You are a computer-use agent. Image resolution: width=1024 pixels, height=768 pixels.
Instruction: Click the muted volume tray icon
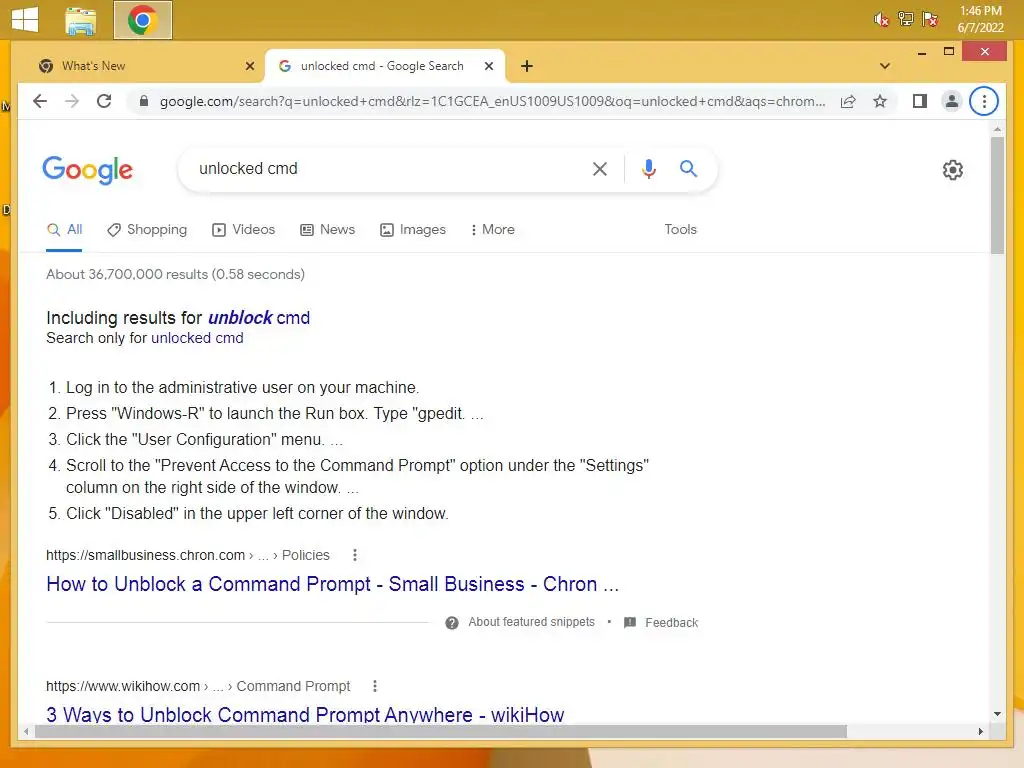point(881,20)
